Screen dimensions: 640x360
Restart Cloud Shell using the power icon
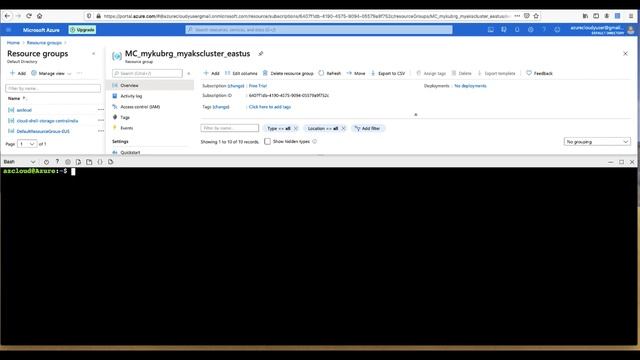46,162
